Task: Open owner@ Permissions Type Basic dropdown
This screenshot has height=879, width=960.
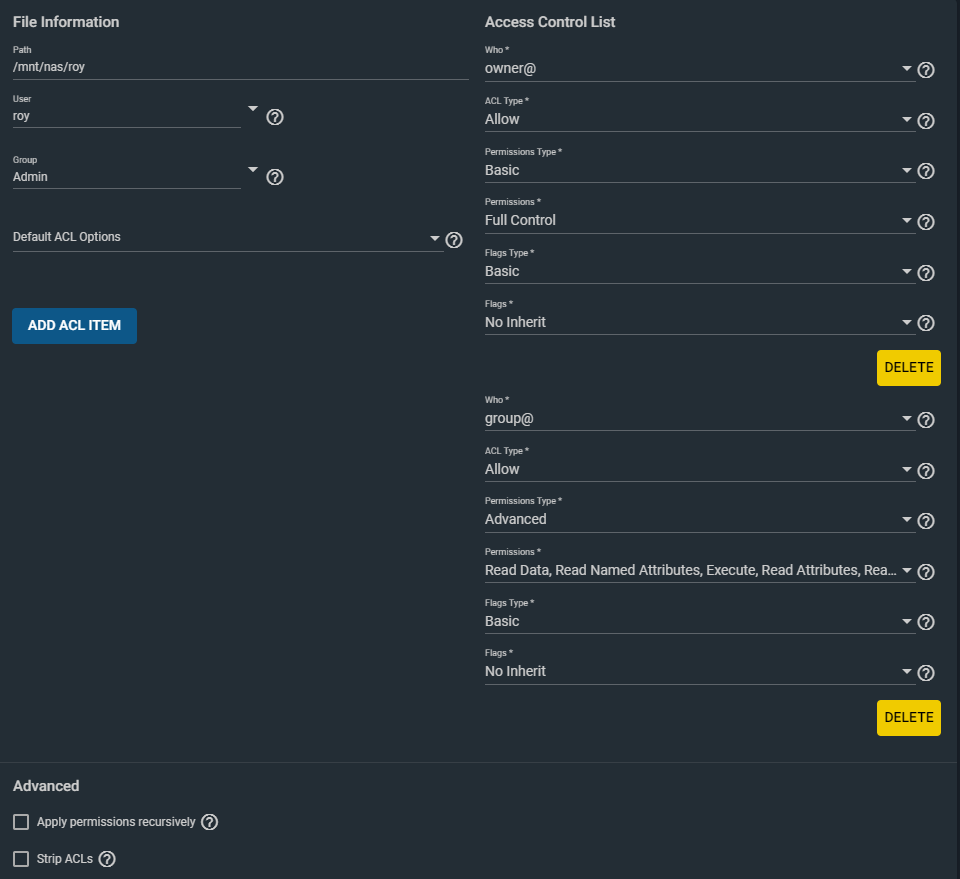Action: (x=699, y=170)
